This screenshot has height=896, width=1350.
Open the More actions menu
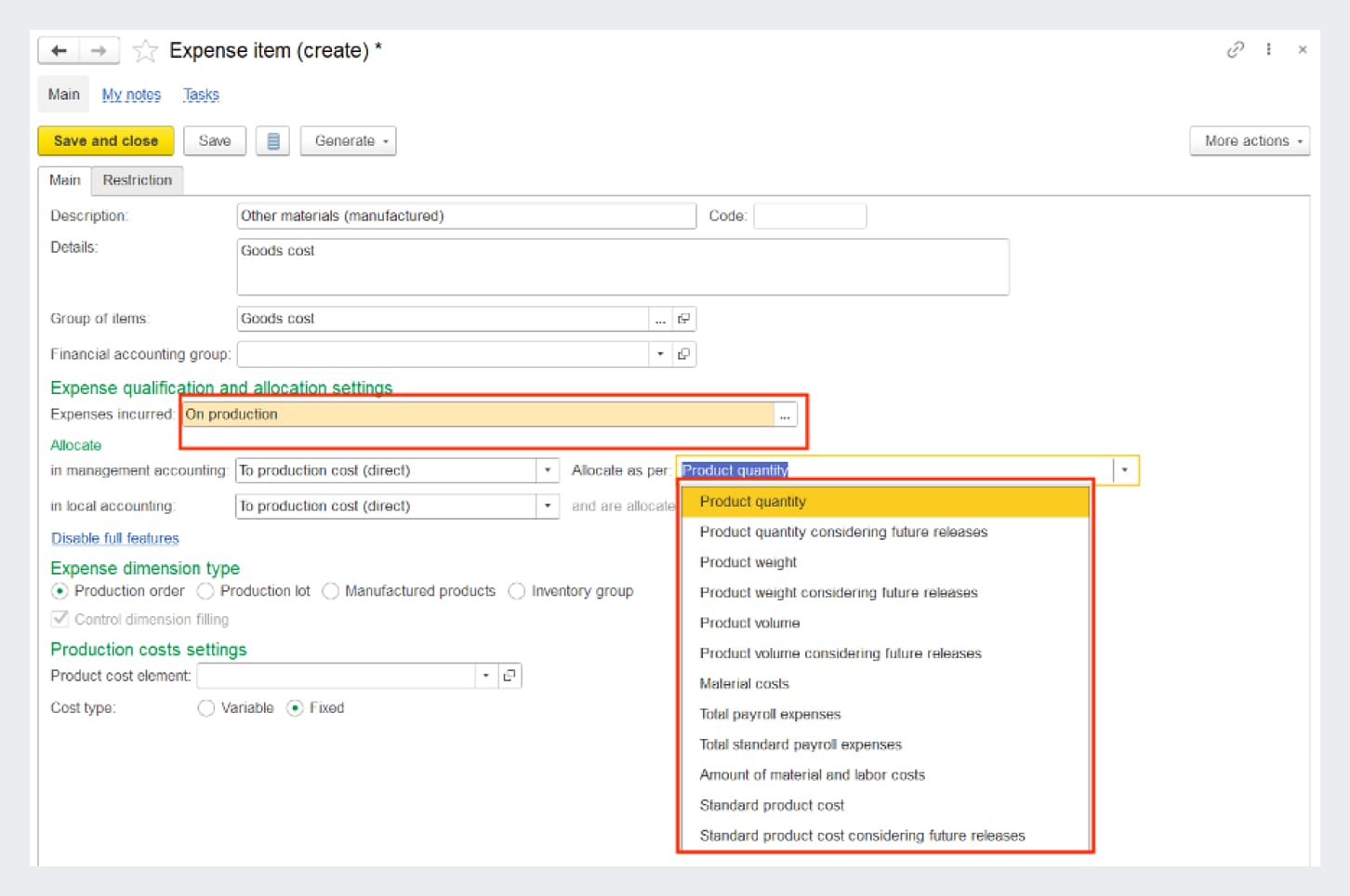(1249, 141)
